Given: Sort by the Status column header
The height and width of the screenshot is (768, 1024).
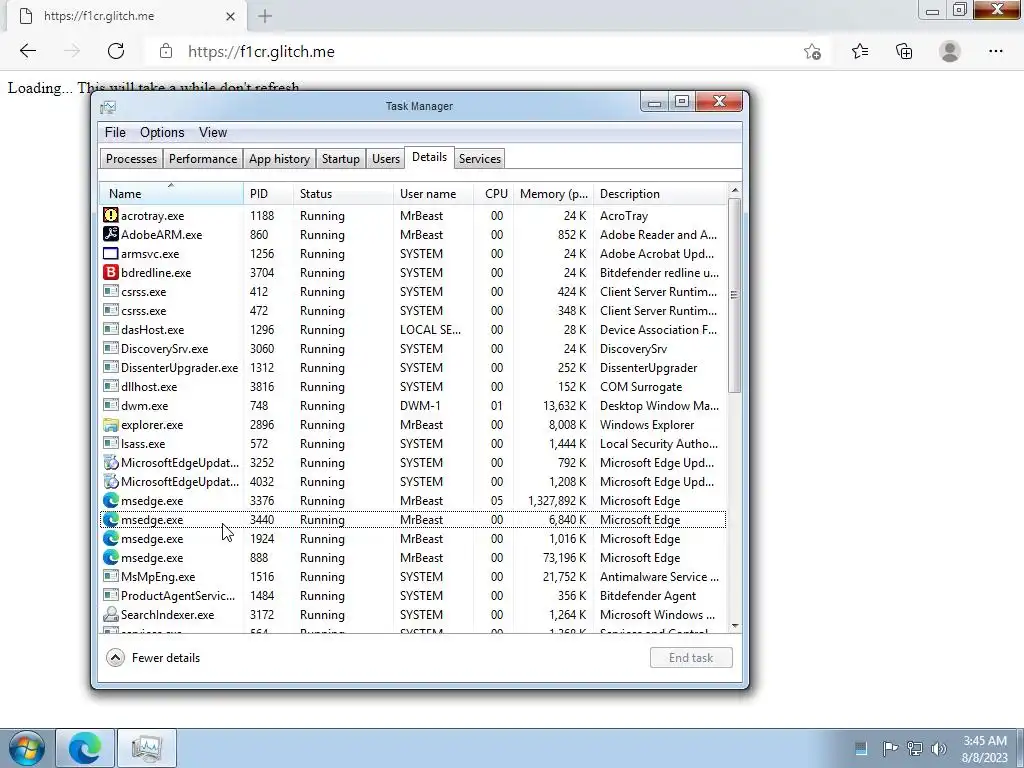Looking at the screenshot, I should tap(343, 194).
